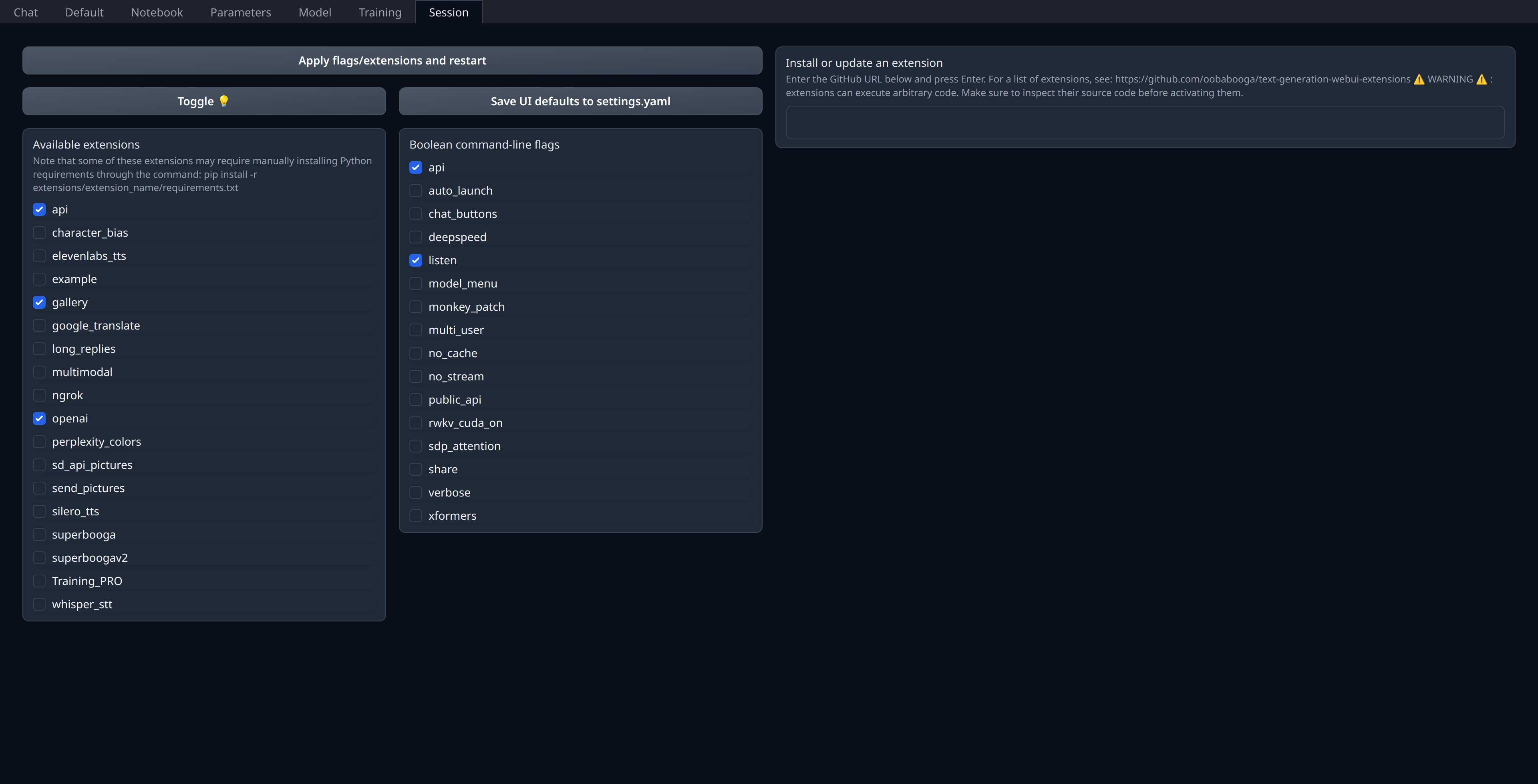Enable the share command-line flag
1538x784 pixels.
[x=416, y=469]
